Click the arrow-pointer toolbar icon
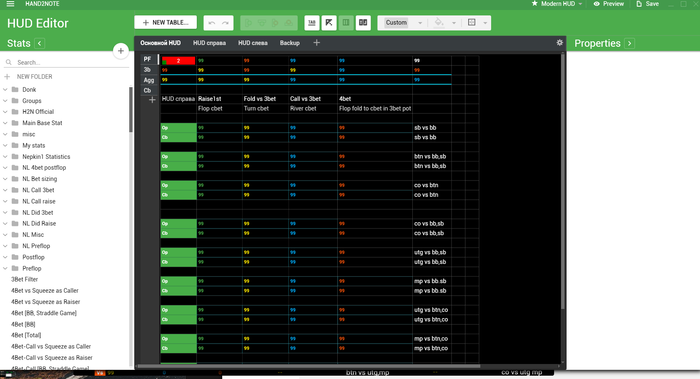700x379 pixels. pyautogui.click(x=329, y=23)
